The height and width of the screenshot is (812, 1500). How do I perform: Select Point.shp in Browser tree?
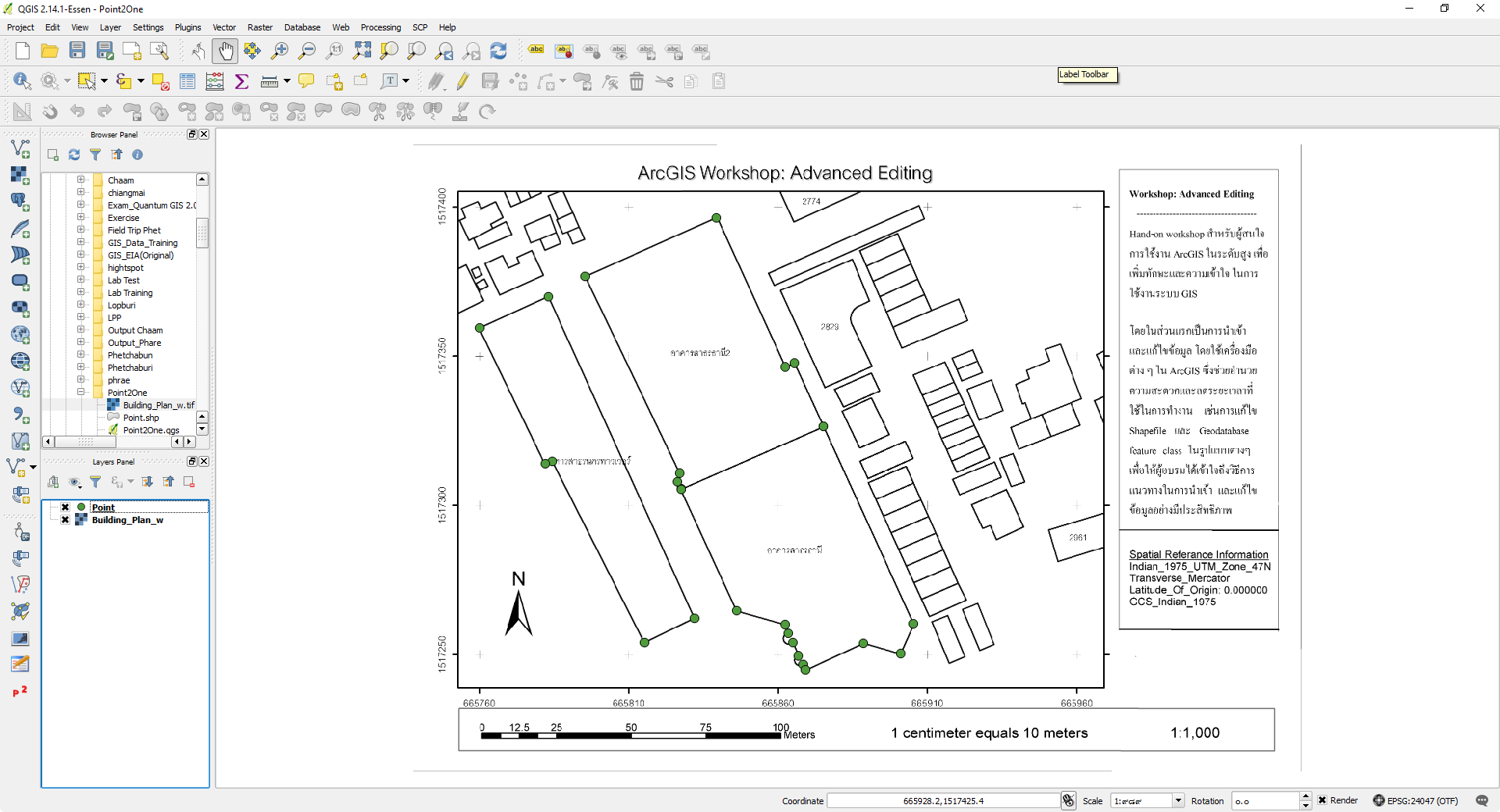pos(141,418)
